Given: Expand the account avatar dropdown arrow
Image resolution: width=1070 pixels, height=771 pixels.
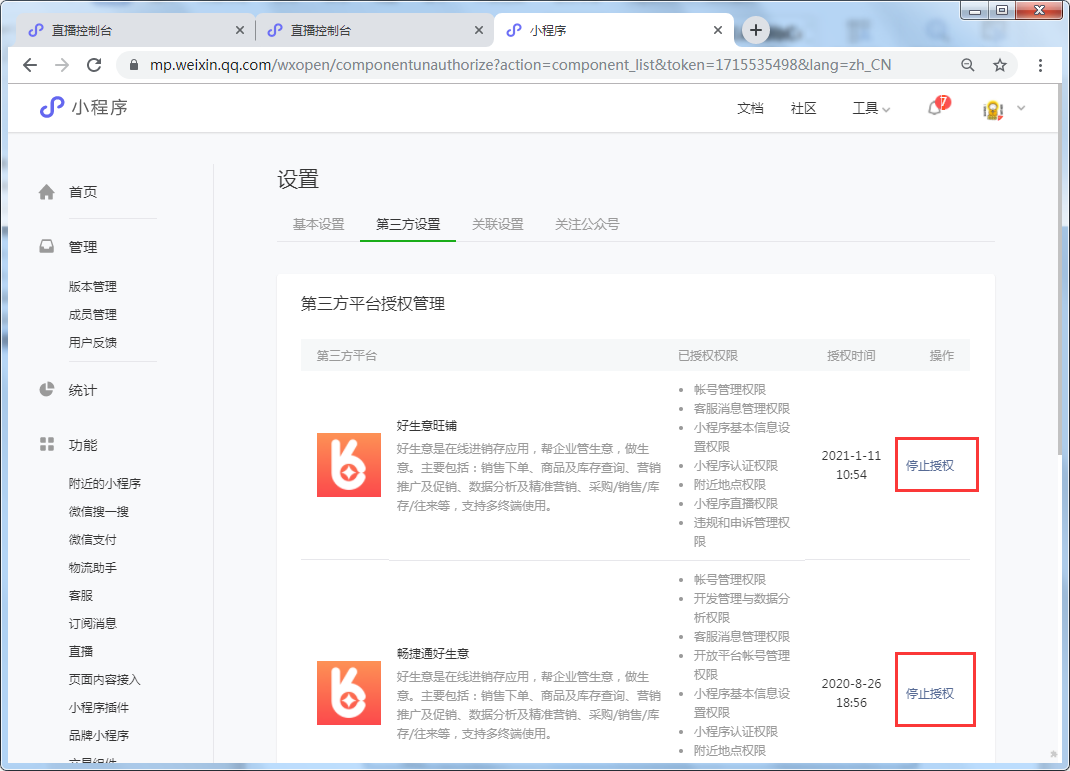Looking at the screenshot, I should (1022, 108).
